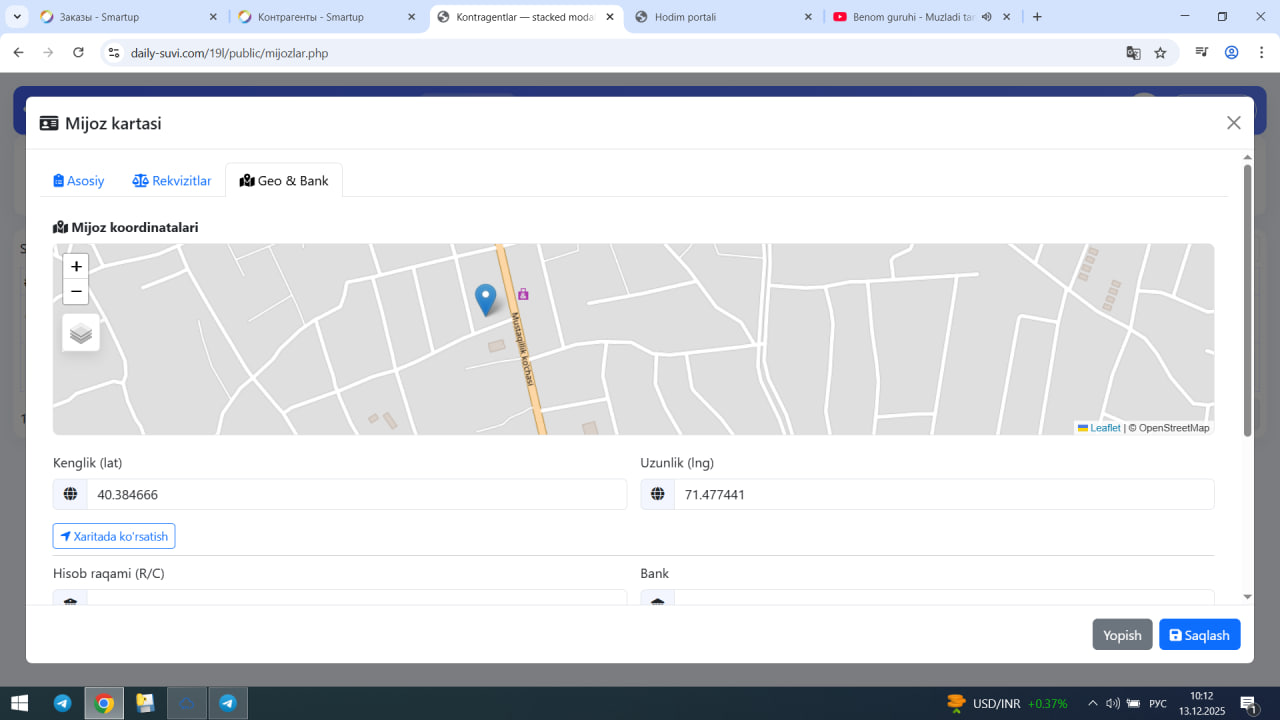Close the Mijoz kartasi dialog with X
1280x720 pixels.
pos(1233,123)
